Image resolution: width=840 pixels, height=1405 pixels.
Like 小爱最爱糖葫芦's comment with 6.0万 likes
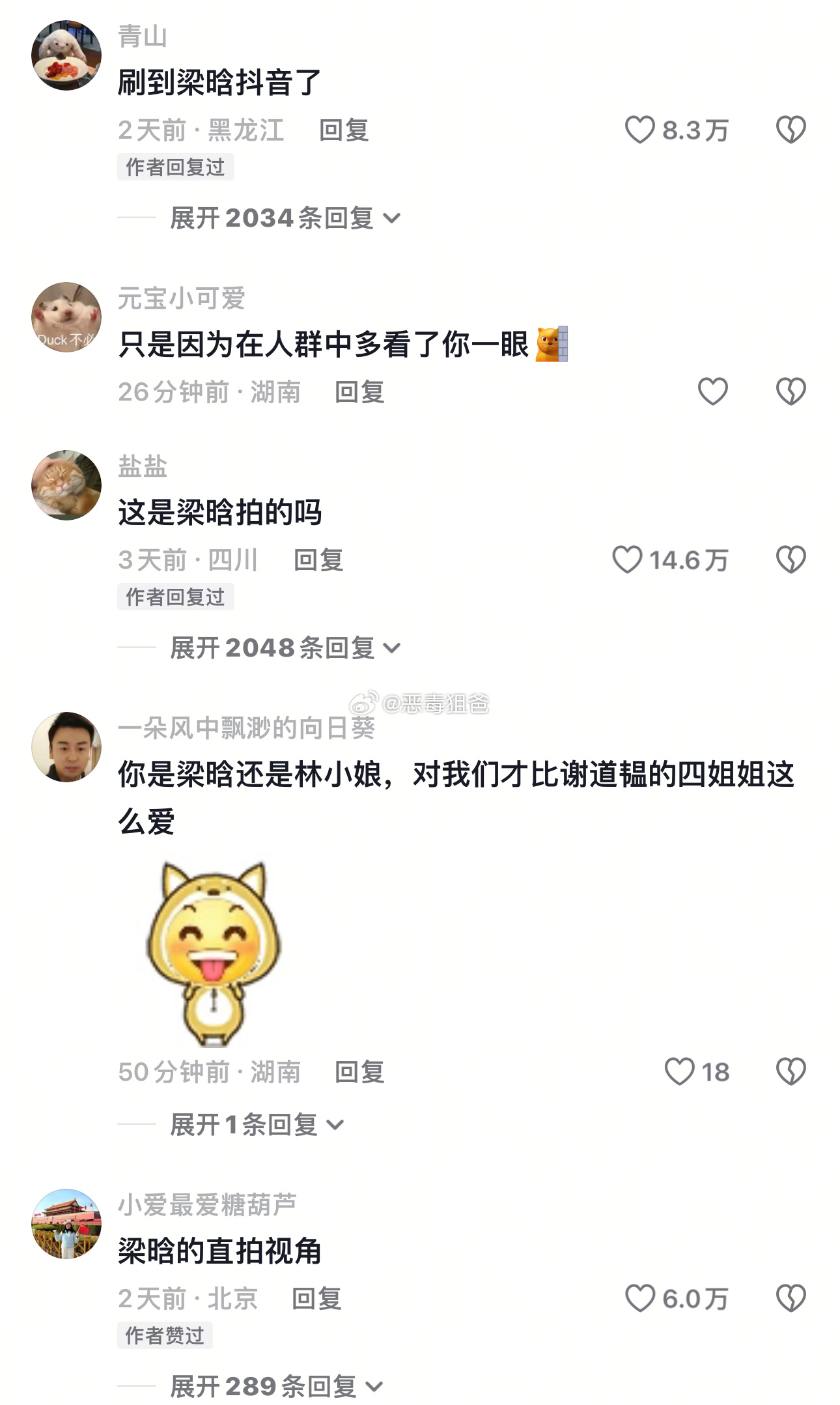pos(640,1298)
